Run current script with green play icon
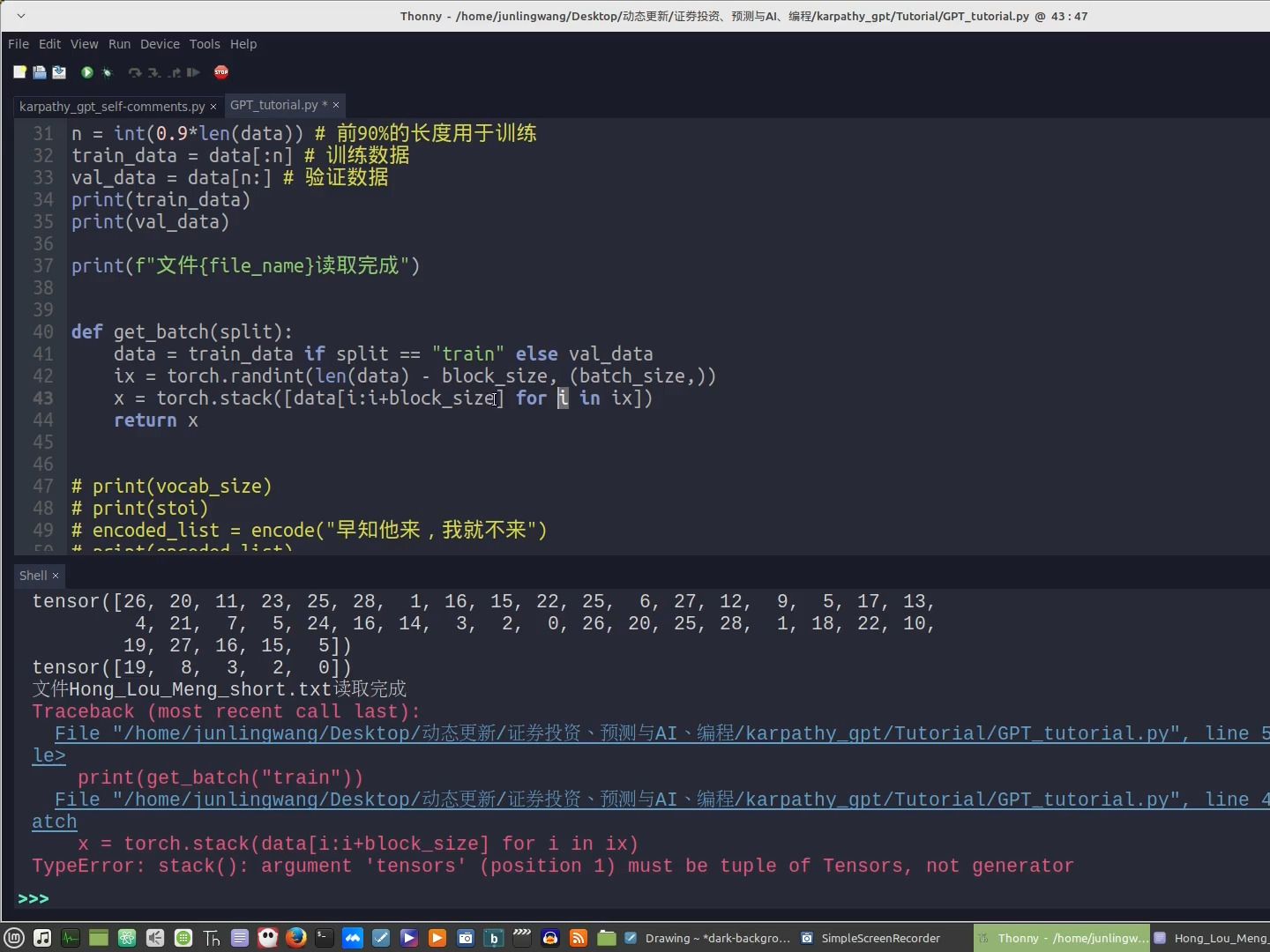 click(87, 72)
